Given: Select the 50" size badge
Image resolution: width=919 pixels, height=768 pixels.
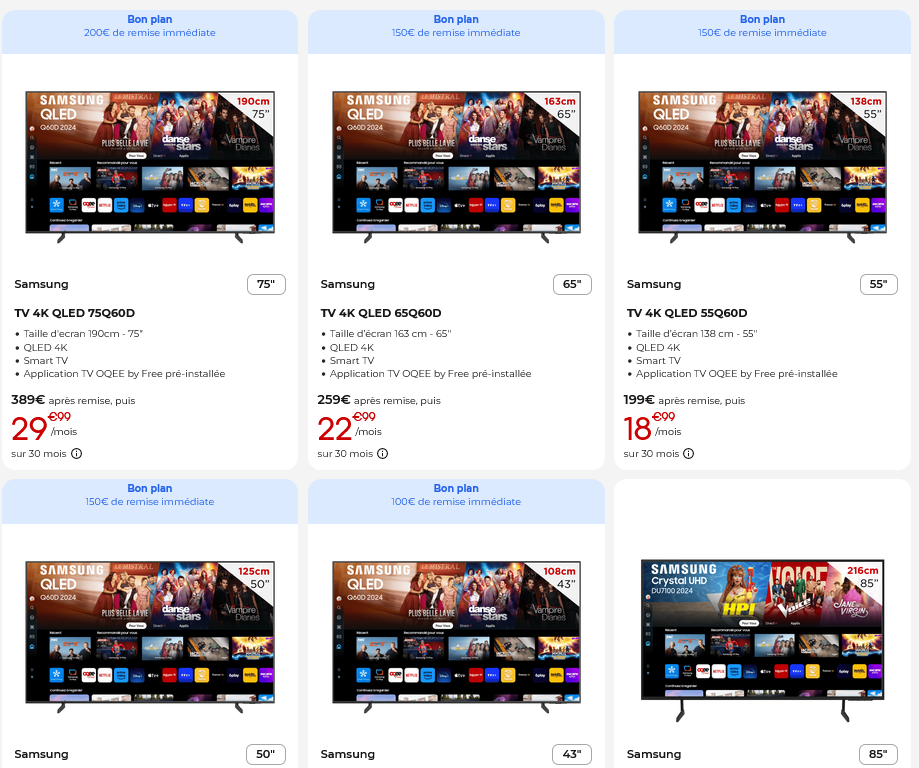Looking at the screenshot, I should [x=266, y=754].
